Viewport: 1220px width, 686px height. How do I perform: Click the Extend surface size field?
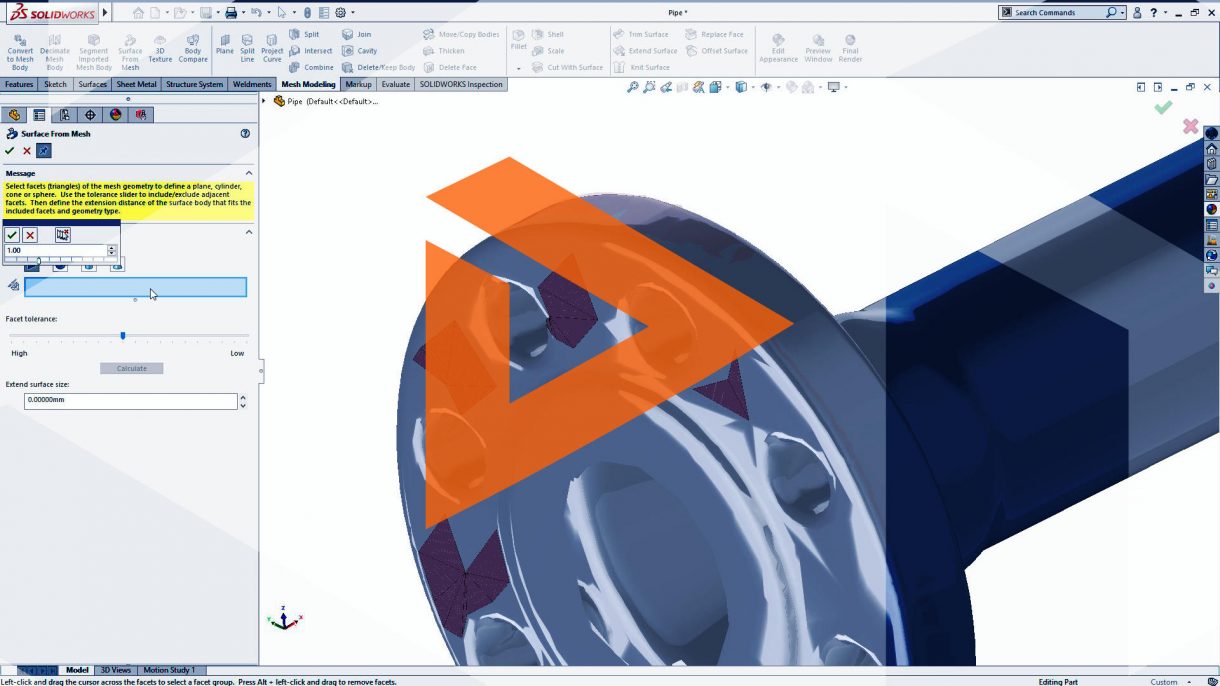point(130,401)
